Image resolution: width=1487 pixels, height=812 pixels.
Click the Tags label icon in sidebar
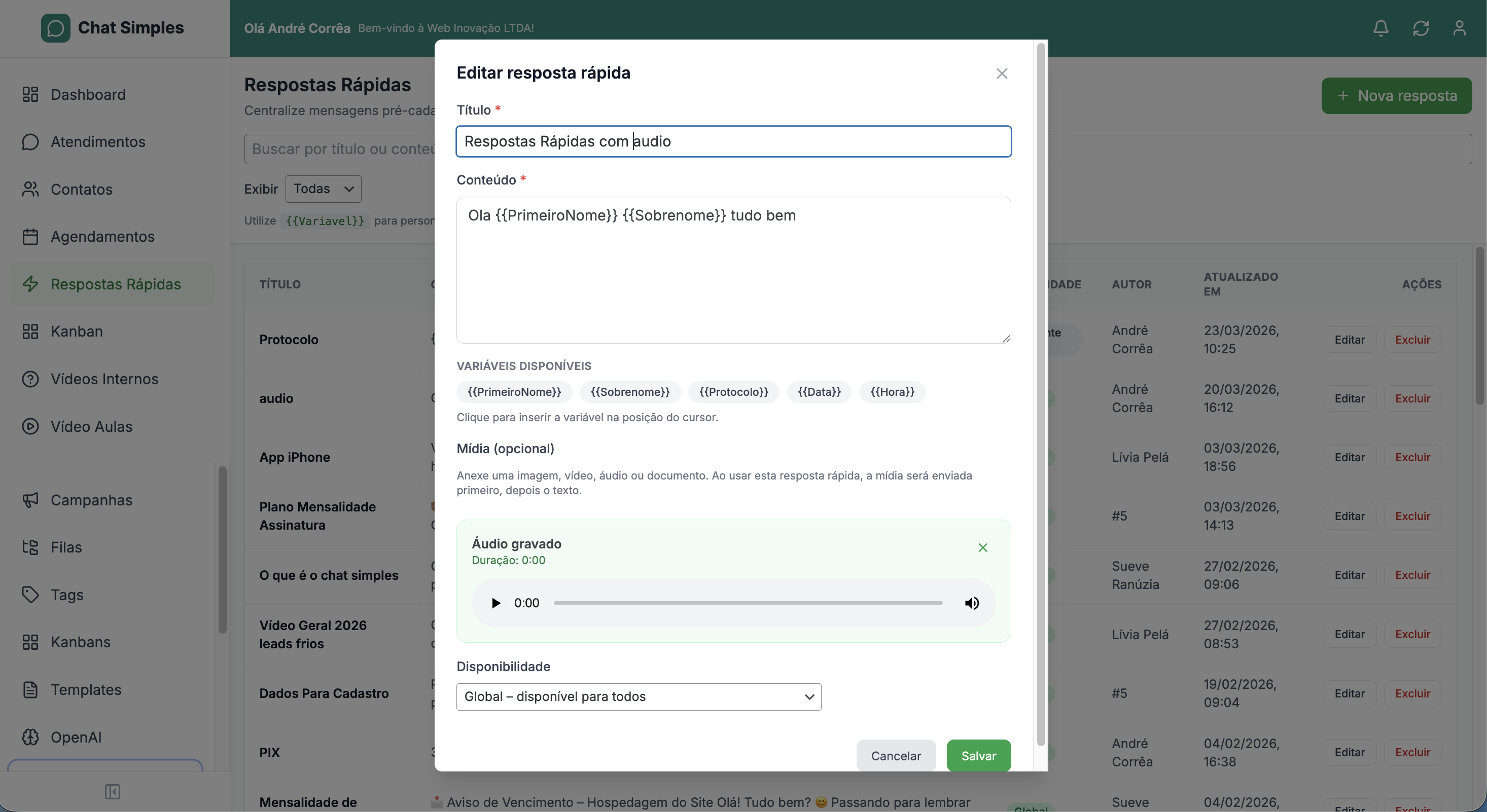click(30, 595)
